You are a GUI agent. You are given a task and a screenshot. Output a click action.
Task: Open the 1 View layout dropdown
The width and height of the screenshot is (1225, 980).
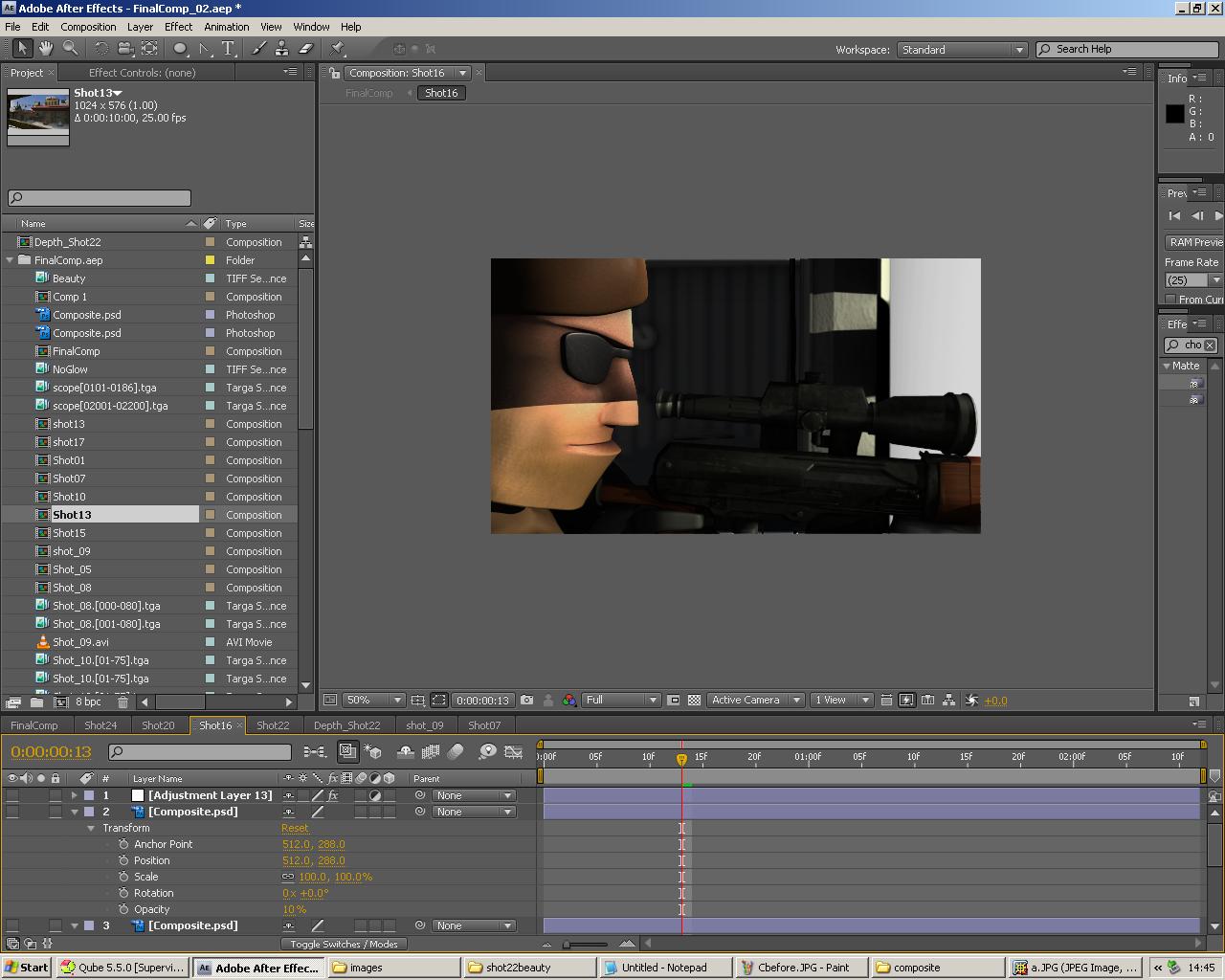(842, 701)
